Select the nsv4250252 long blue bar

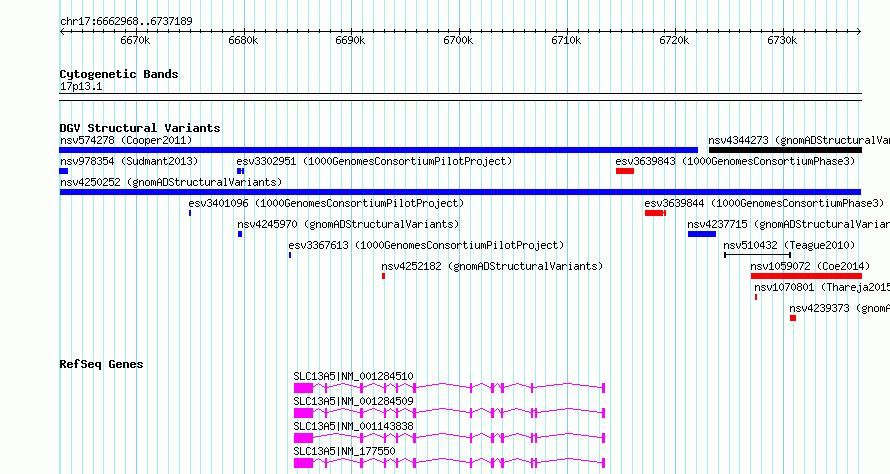pyautogui.click(x=460, y=192)
